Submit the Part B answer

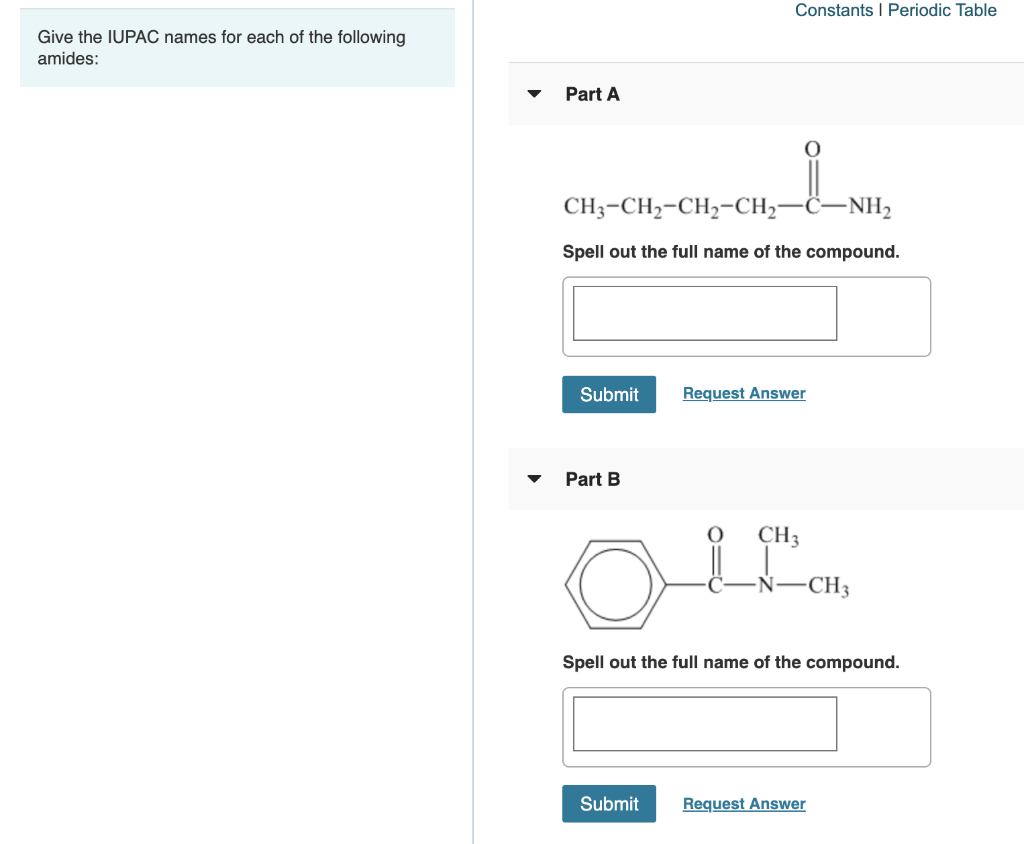608,803
